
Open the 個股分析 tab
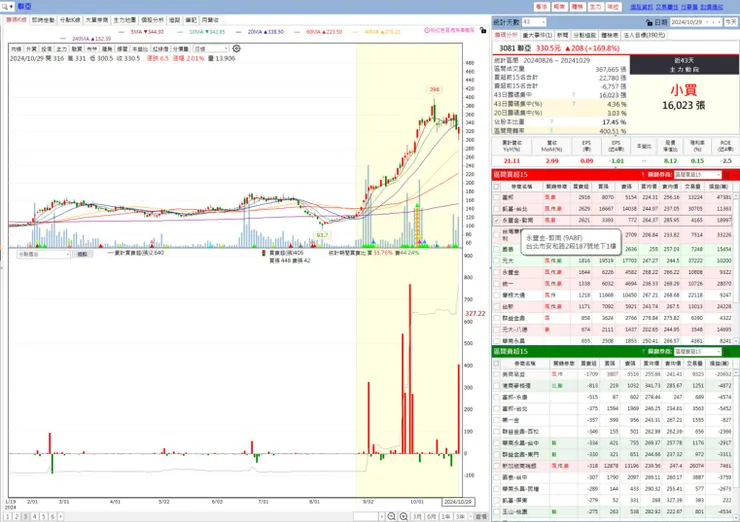(x=152, y=20)
